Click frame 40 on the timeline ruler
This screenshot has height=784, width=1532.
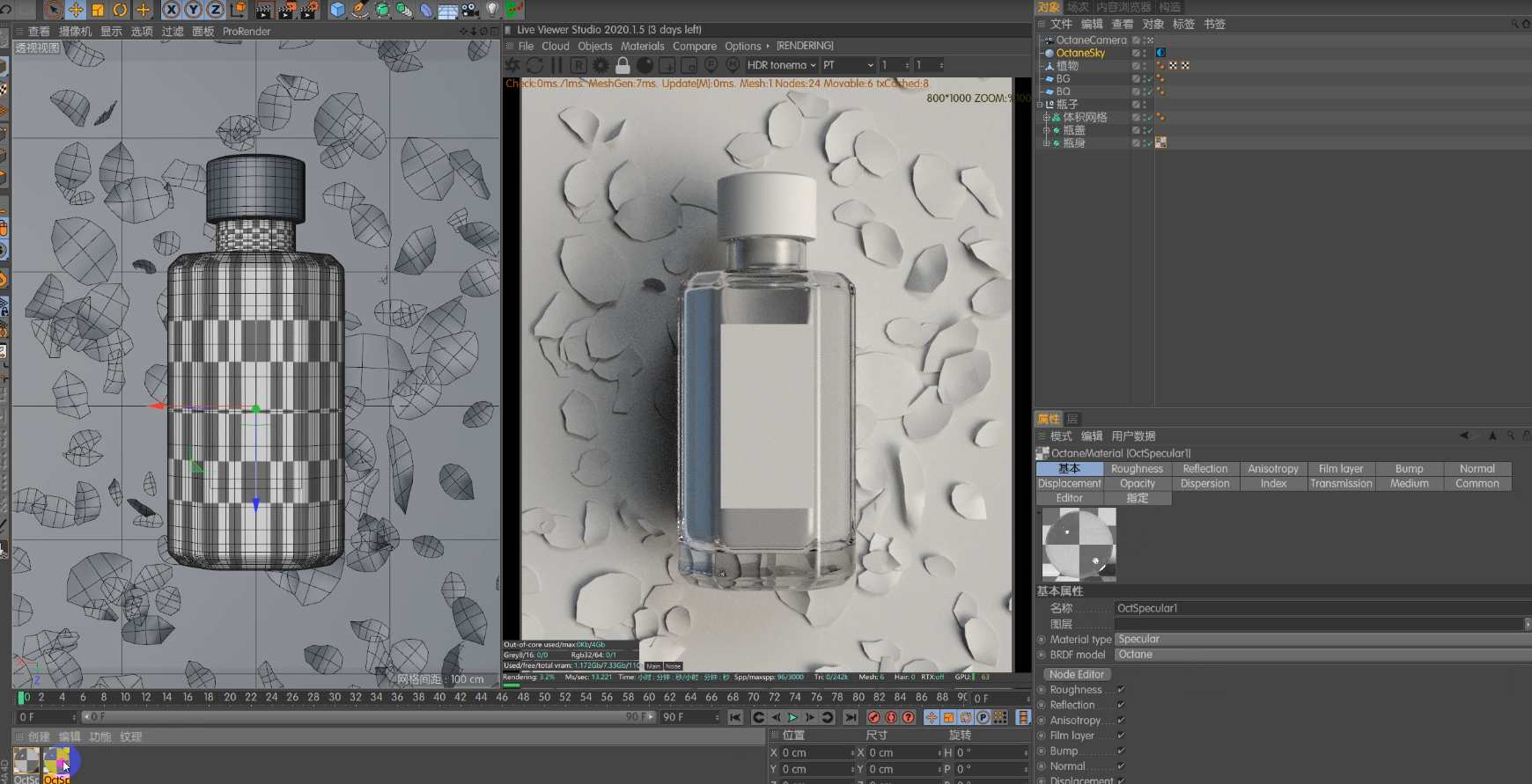pos(439,698)
